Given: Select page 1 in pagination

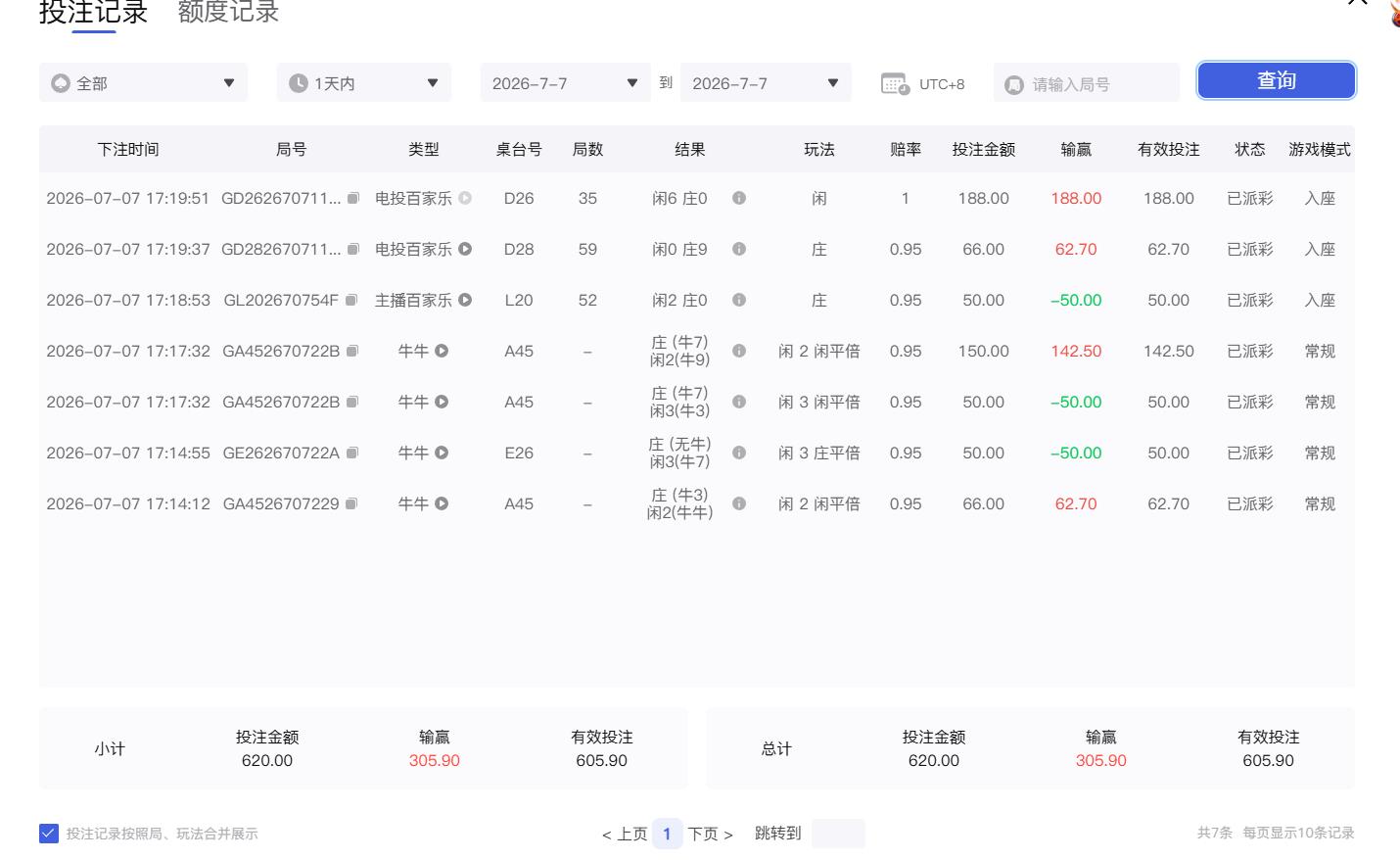Looking at the screenshot, I should 667,834.
